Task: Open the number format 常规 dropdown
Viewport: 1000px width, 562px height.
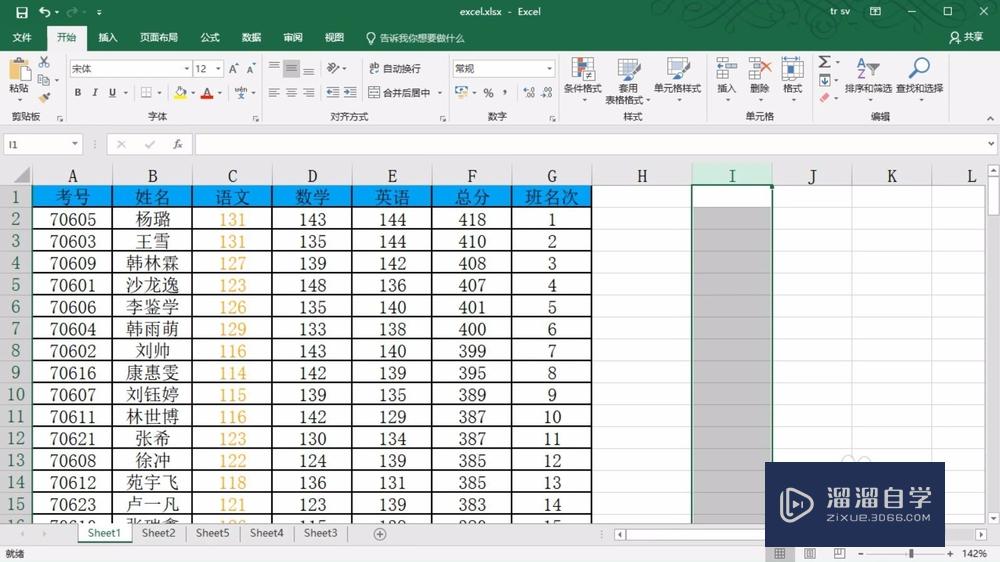Action: coord(549,68)
